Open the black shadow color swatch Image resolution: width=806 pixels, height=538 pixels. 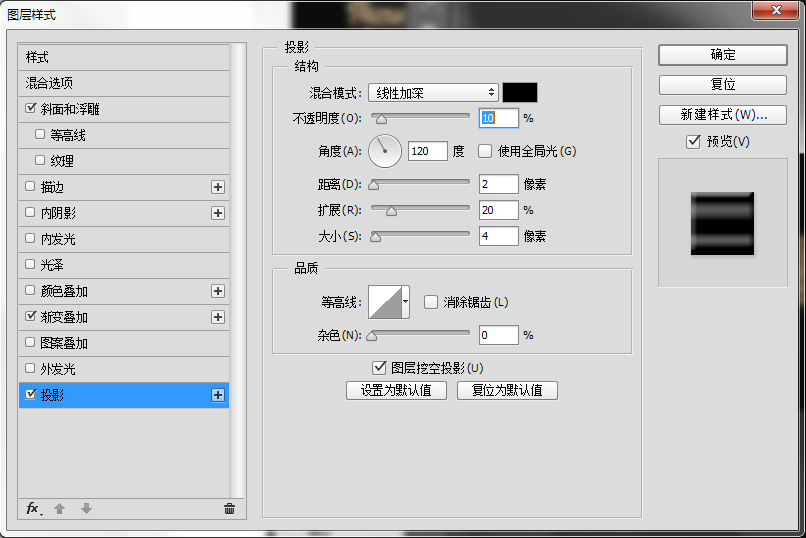pyautogui.click(x=520, y=92)
